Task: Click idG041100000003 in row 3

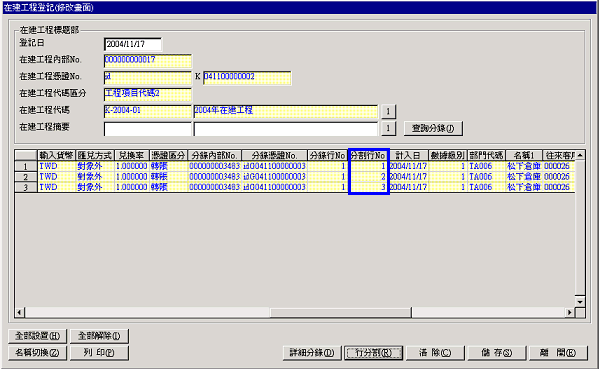Action: coord(275,187)
